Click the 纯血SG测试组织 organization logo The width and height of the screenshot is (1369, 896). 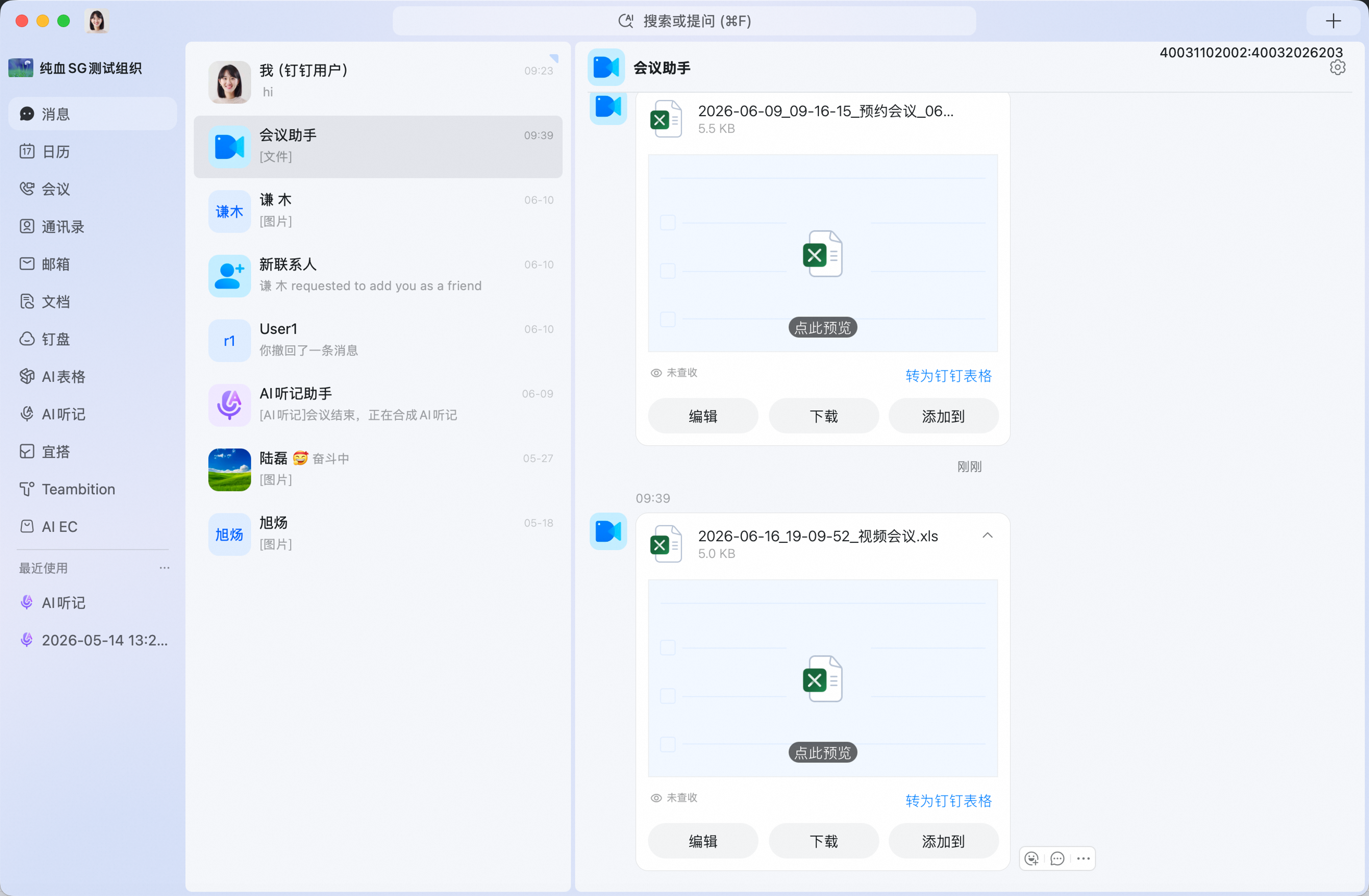tap(21, 68)
